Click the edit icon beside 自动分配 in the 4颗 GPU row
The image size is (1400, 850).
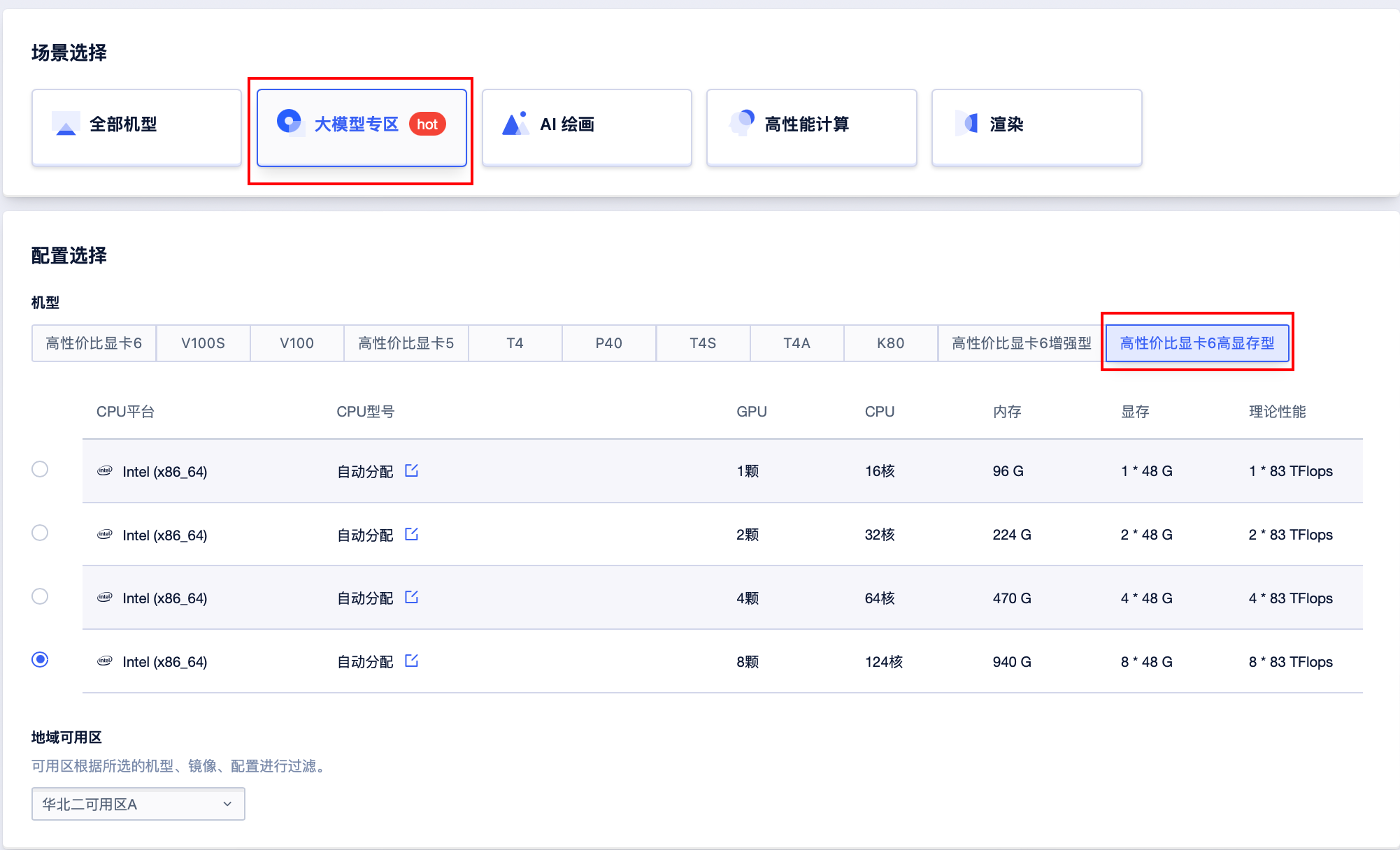(411, 597)
